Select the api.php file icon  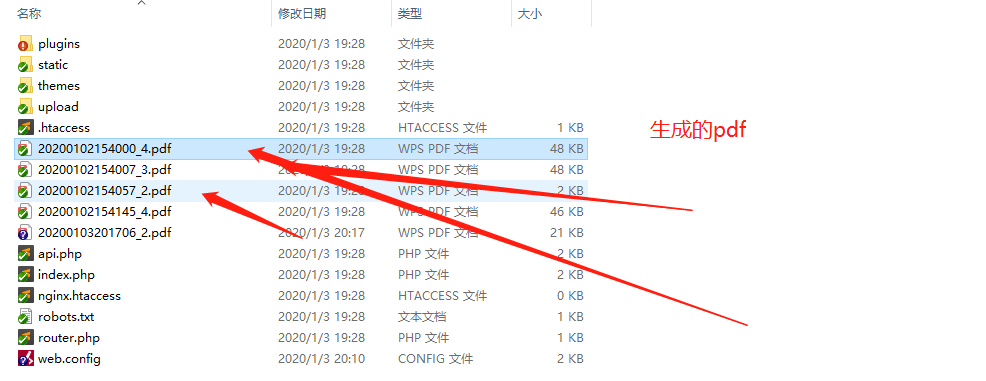[25, 254]
